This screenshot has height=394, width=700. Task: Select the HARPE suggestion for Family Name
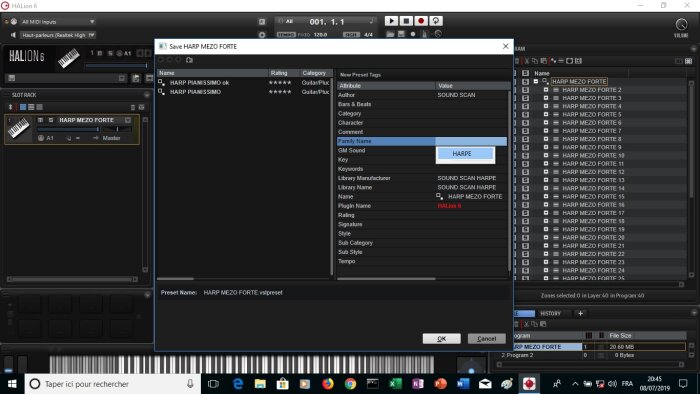coord(465,153)
